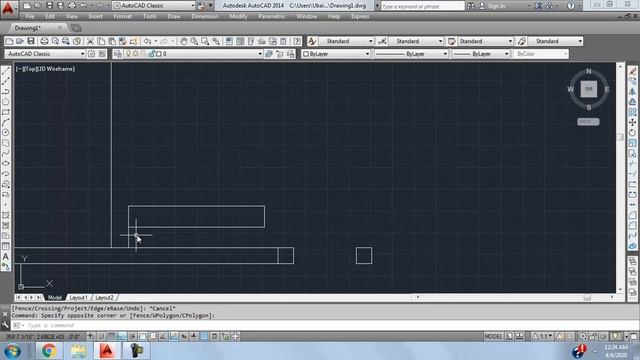Plot the drawing with the printer icon
640x360 pixels.
(44, 41)
